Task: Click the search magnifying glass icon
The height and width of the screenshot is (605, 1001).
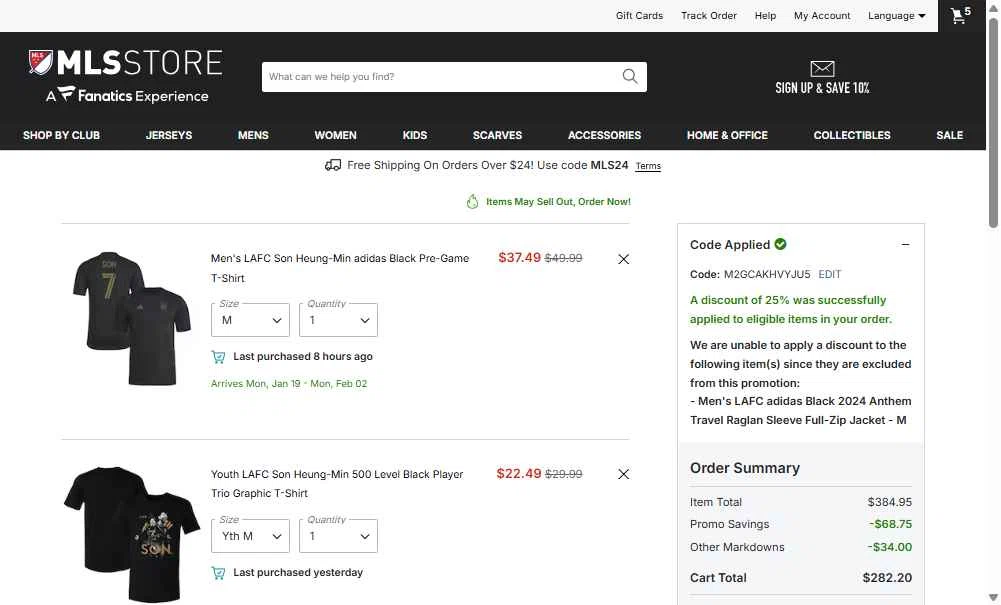Action: [x=630, y=77]
